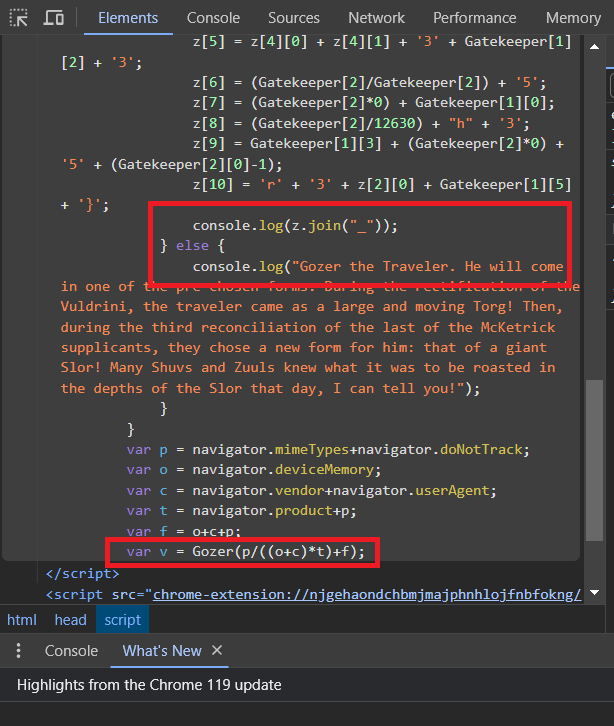Click the 'z[7] = (Gatekeeper[2]*0)' line
The height and width of the screenshot is (726, 614).
coord(373,102)
